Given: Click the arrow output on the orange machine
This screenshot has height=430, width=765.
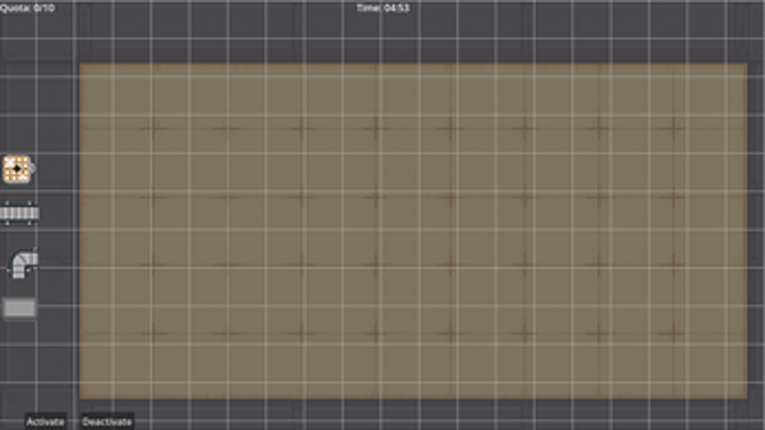Looking at the screenshot, I should tap(33, 169).
